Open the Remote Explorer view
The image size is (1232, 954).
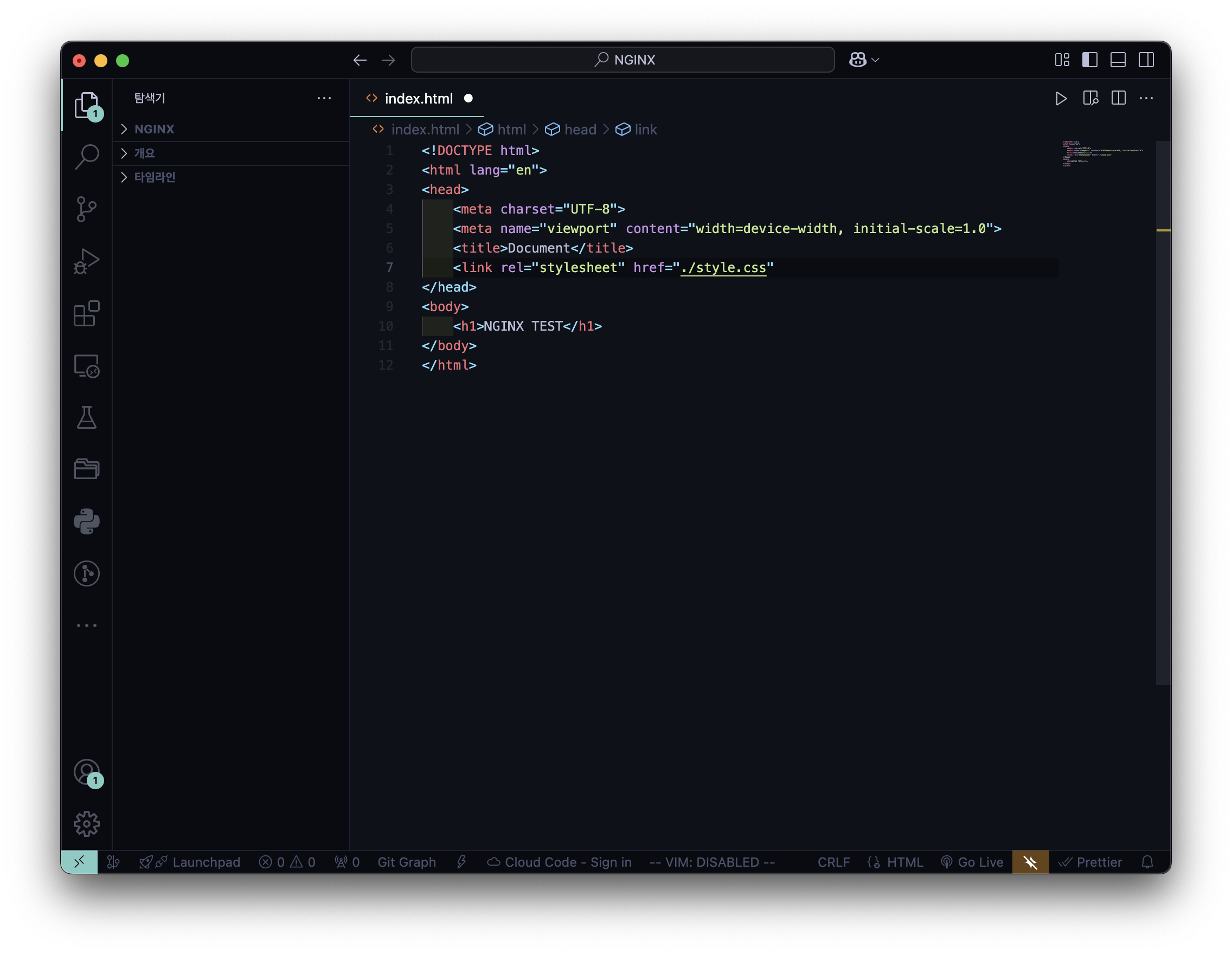click(x=86, y=366)
